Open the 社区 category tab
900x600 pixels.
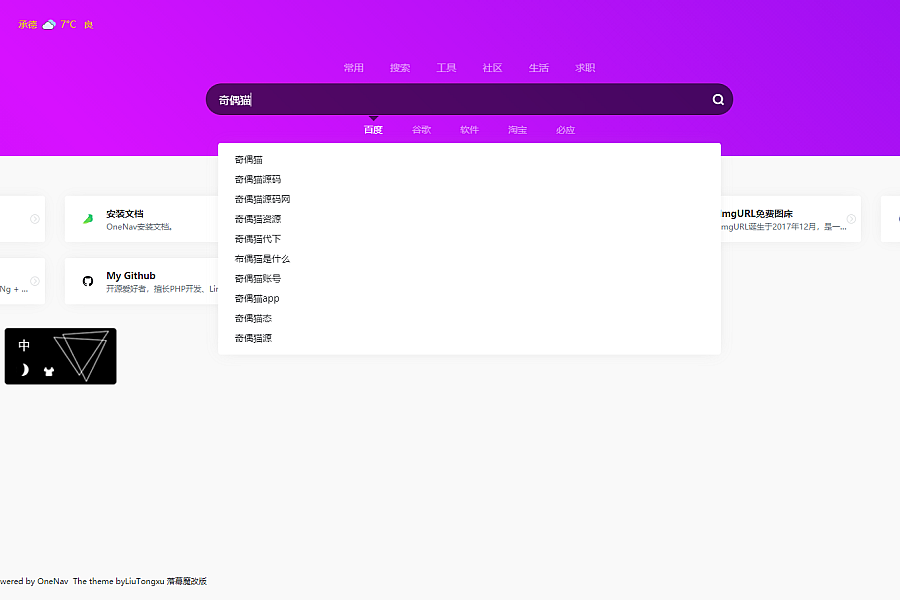(x=492, y=68)
